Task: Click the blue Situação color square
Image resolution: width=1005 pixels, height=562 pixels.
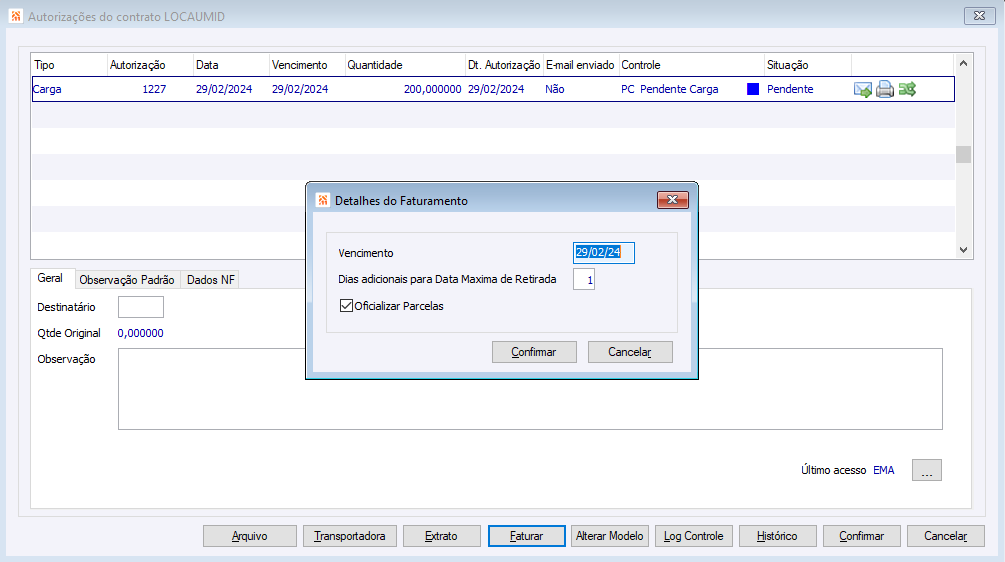Action: 753,89
